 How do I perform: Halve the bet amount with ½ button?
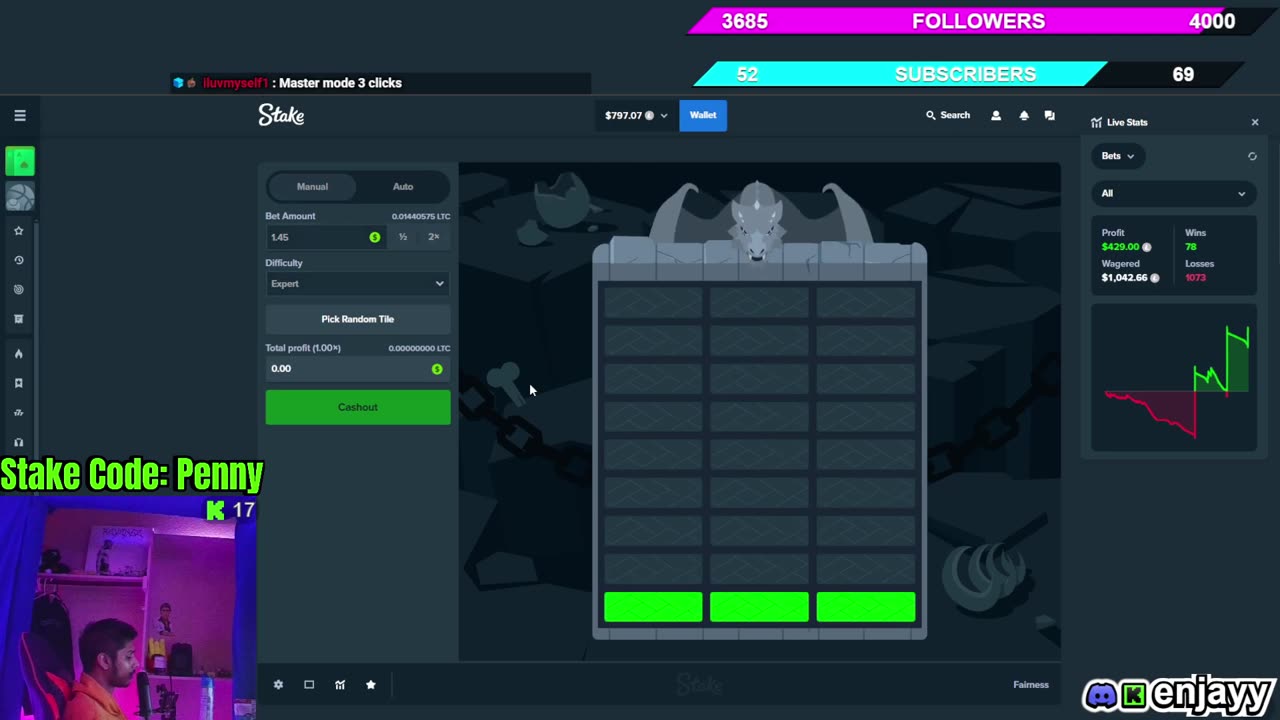pyautogui.click(x=403, y=237)
